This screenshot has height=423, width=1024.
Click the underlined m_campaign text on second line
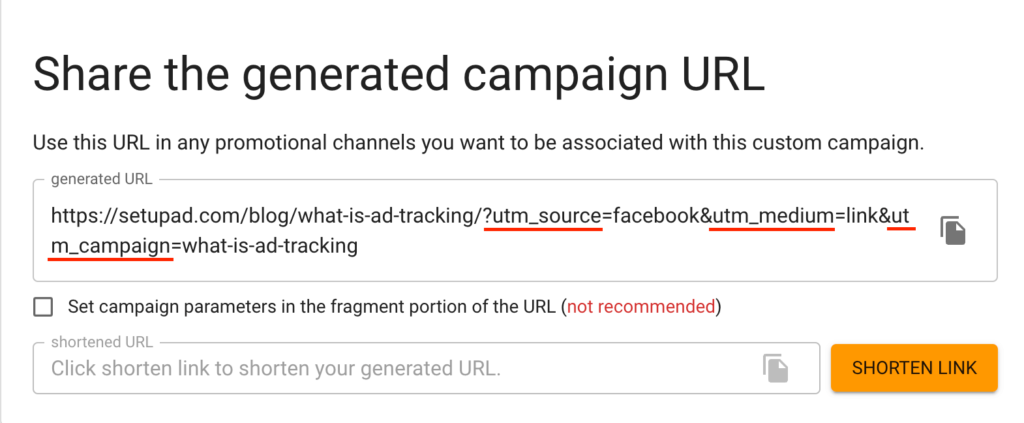click(112, 245)
